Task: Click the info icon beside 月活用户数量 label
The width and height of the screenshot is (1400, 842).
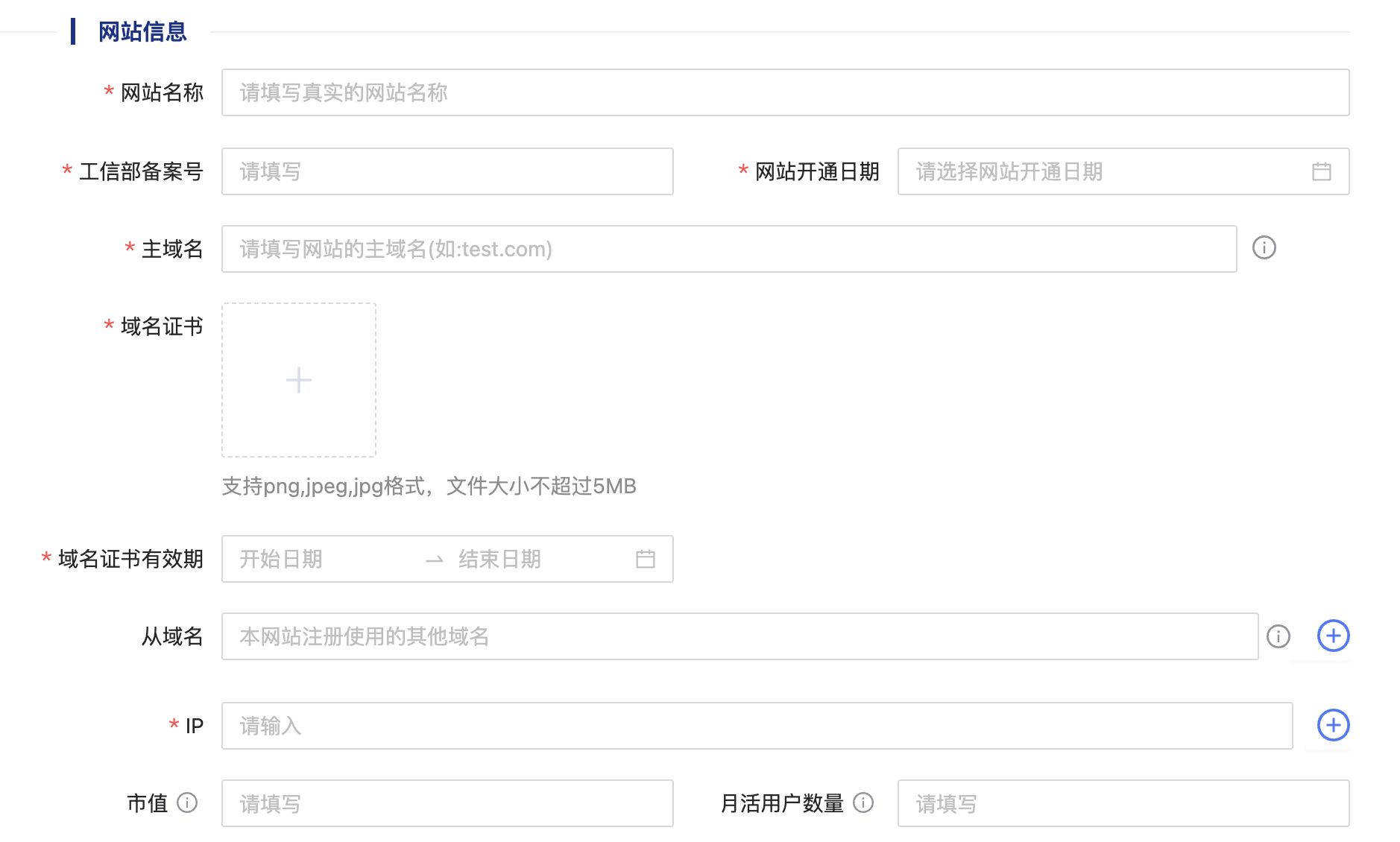Action: tap(864, 803)
